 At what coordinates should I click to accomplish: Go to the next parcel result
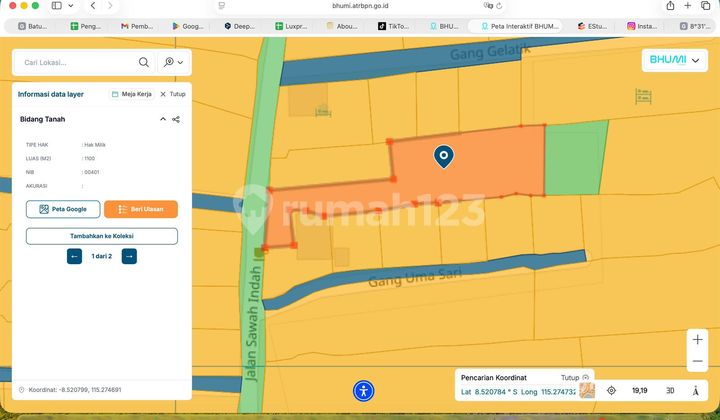click(129, 256)
